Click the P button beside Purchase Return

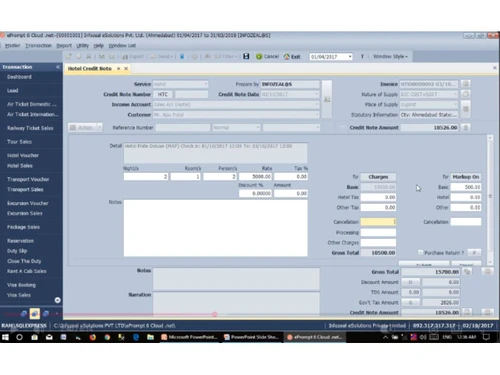[474, 253]
